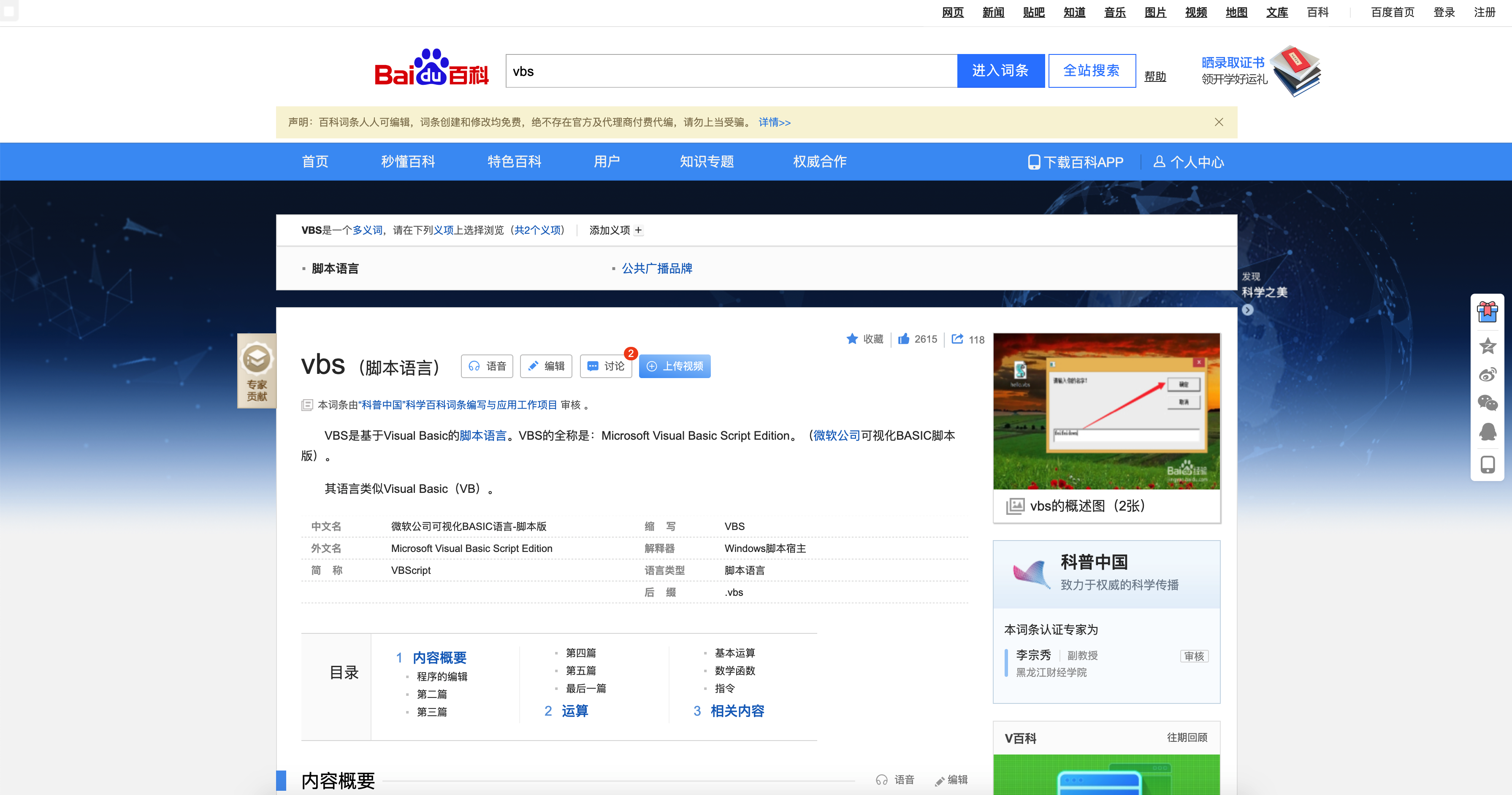Open the 用户 navigation tab
The image size is (1512, 795).
pos(607,161)
